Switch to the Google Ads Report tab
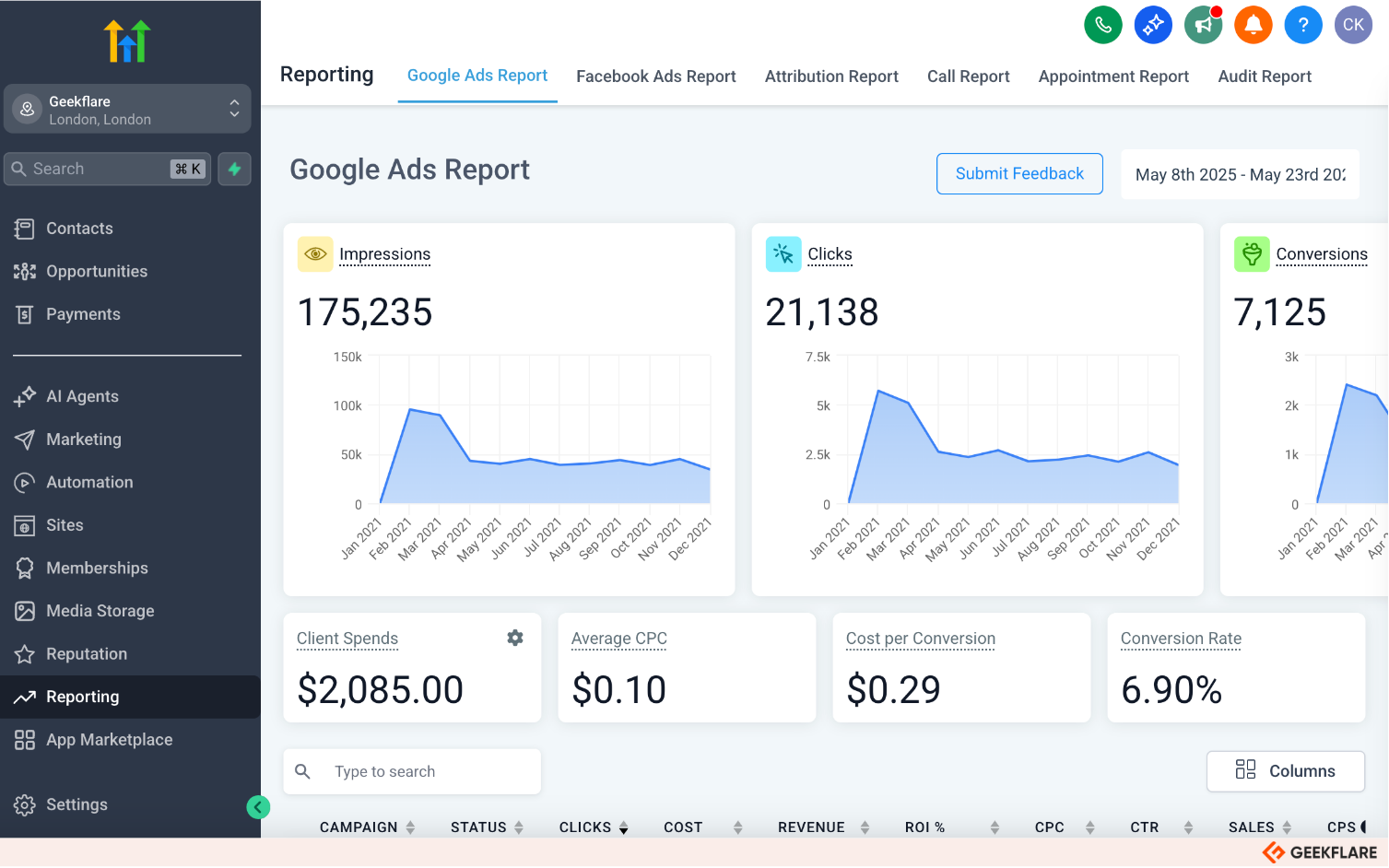The height and width of the screenshot is (868, 1389). point(477,76)
